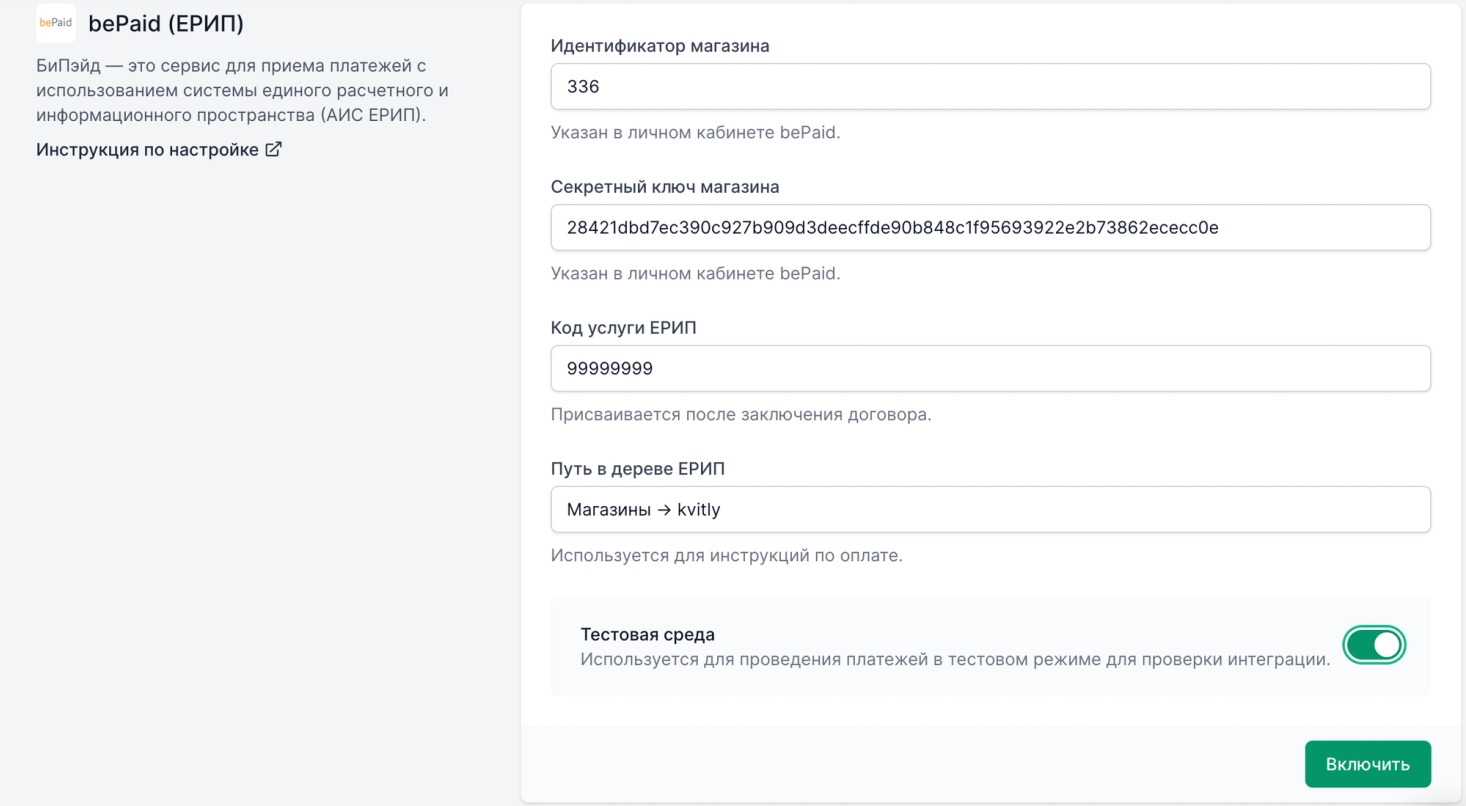Click the Путь в дереве ЕРИП field
Image resolution: width=1466 pixels, height=806 pixels.
(990, 510)
